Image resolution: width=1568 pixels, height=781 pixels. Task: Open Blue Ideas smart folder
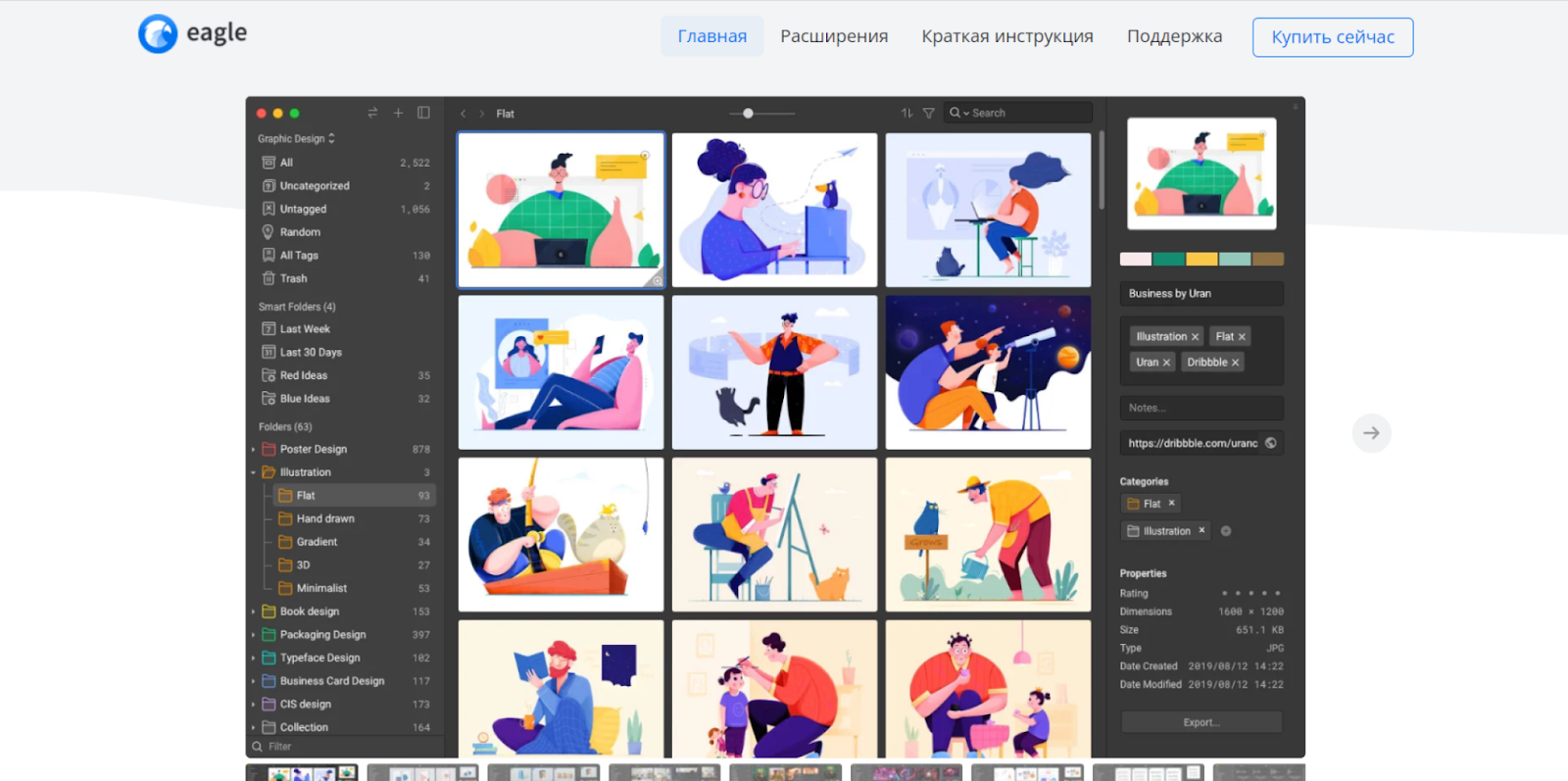click(x=345, y=399)
